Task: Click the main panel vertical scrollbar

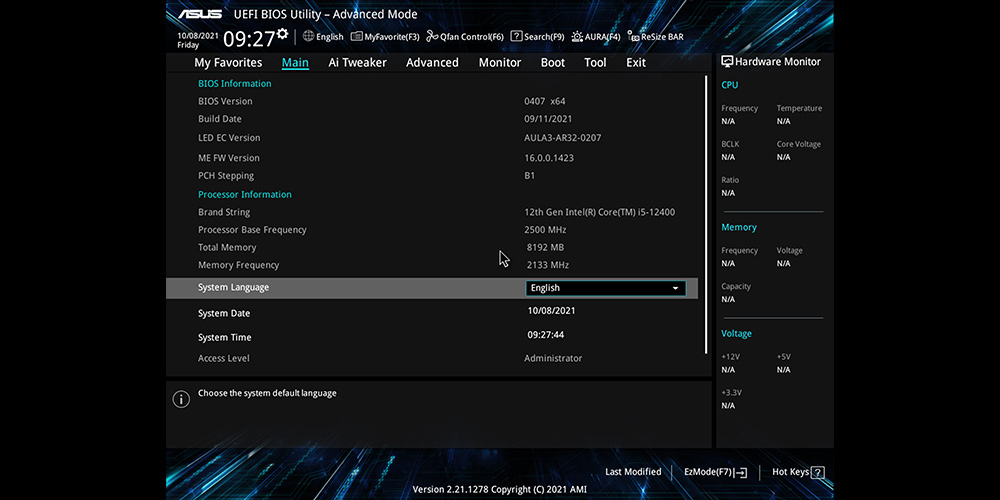Action: tap(706, 214)
